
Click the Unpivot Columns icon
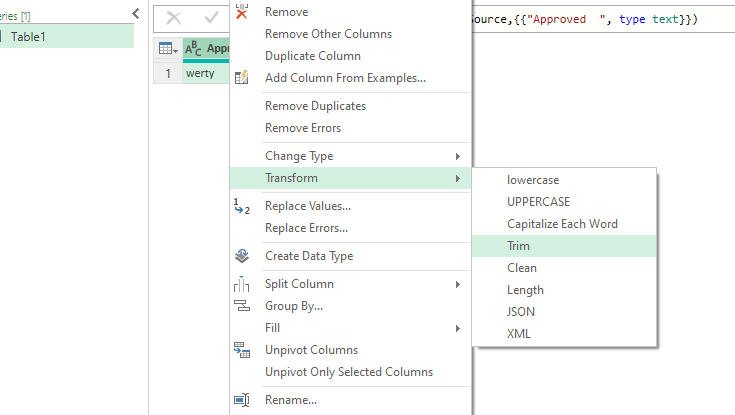[242, 350]
